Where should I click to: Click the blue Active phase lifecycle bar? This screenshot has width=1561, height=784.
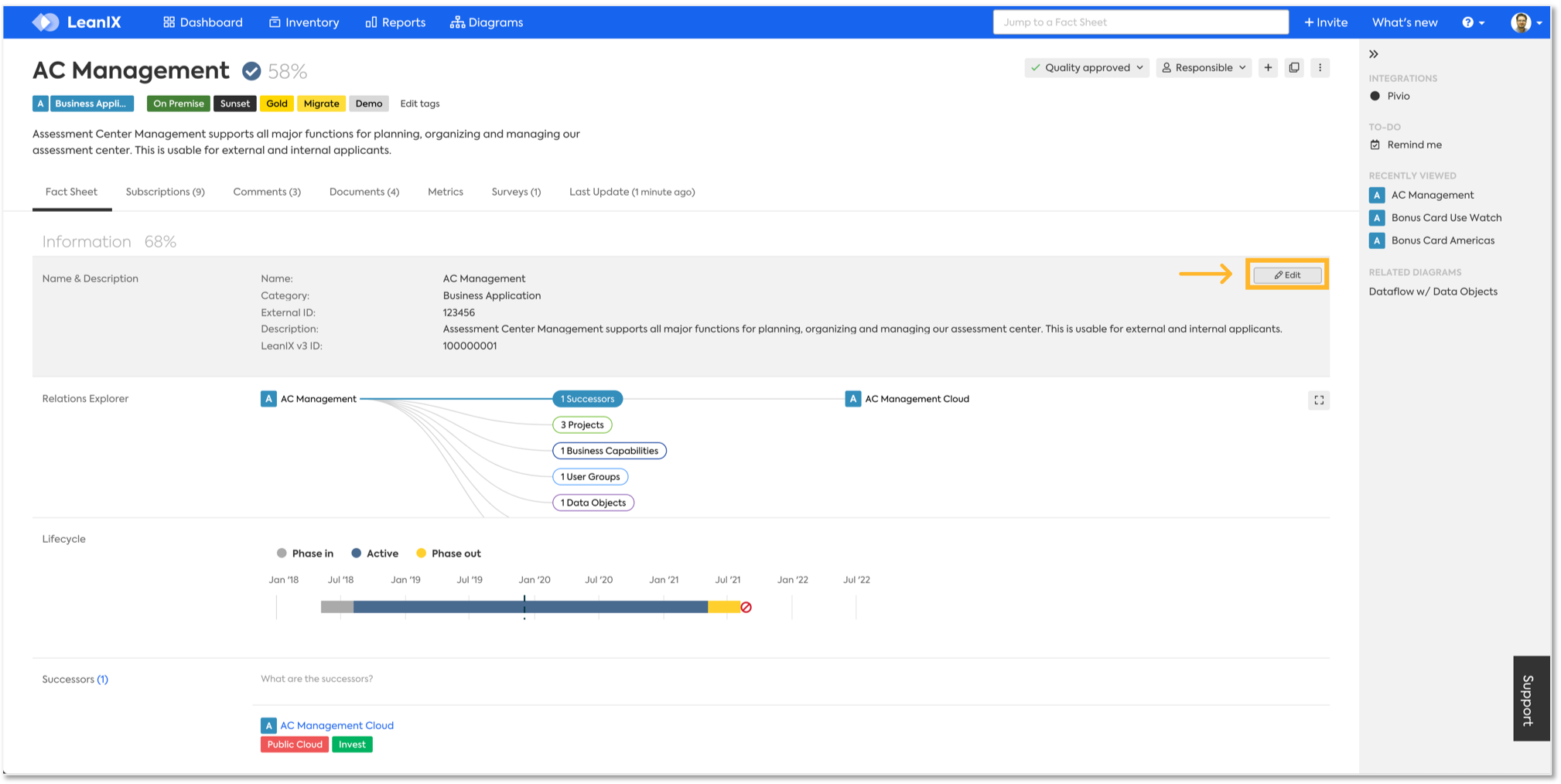(x=531, y=607)
